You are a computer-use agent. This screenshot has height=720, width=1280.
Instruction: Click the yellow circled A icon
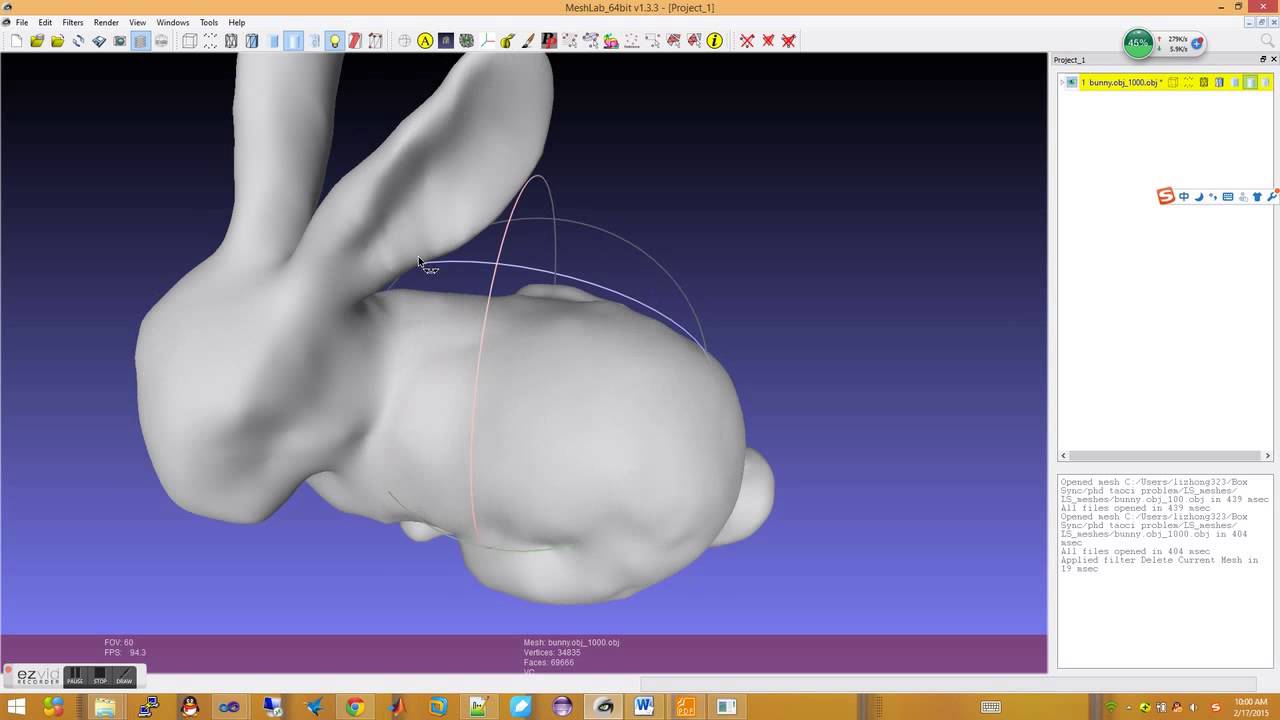[425, 41]
